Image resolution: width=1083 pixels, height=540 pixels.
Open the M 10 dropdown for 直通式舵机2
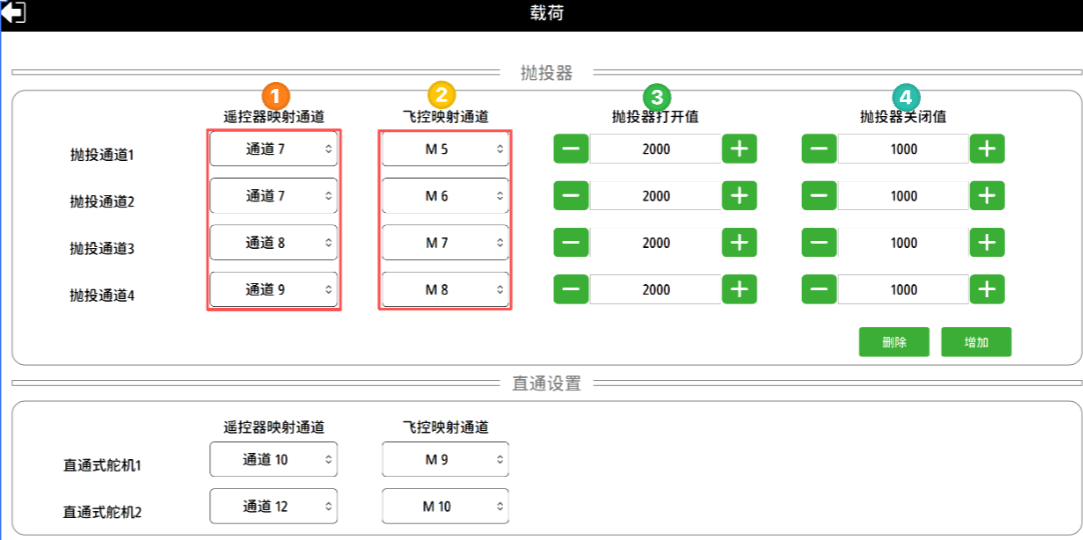coord(445,506)
